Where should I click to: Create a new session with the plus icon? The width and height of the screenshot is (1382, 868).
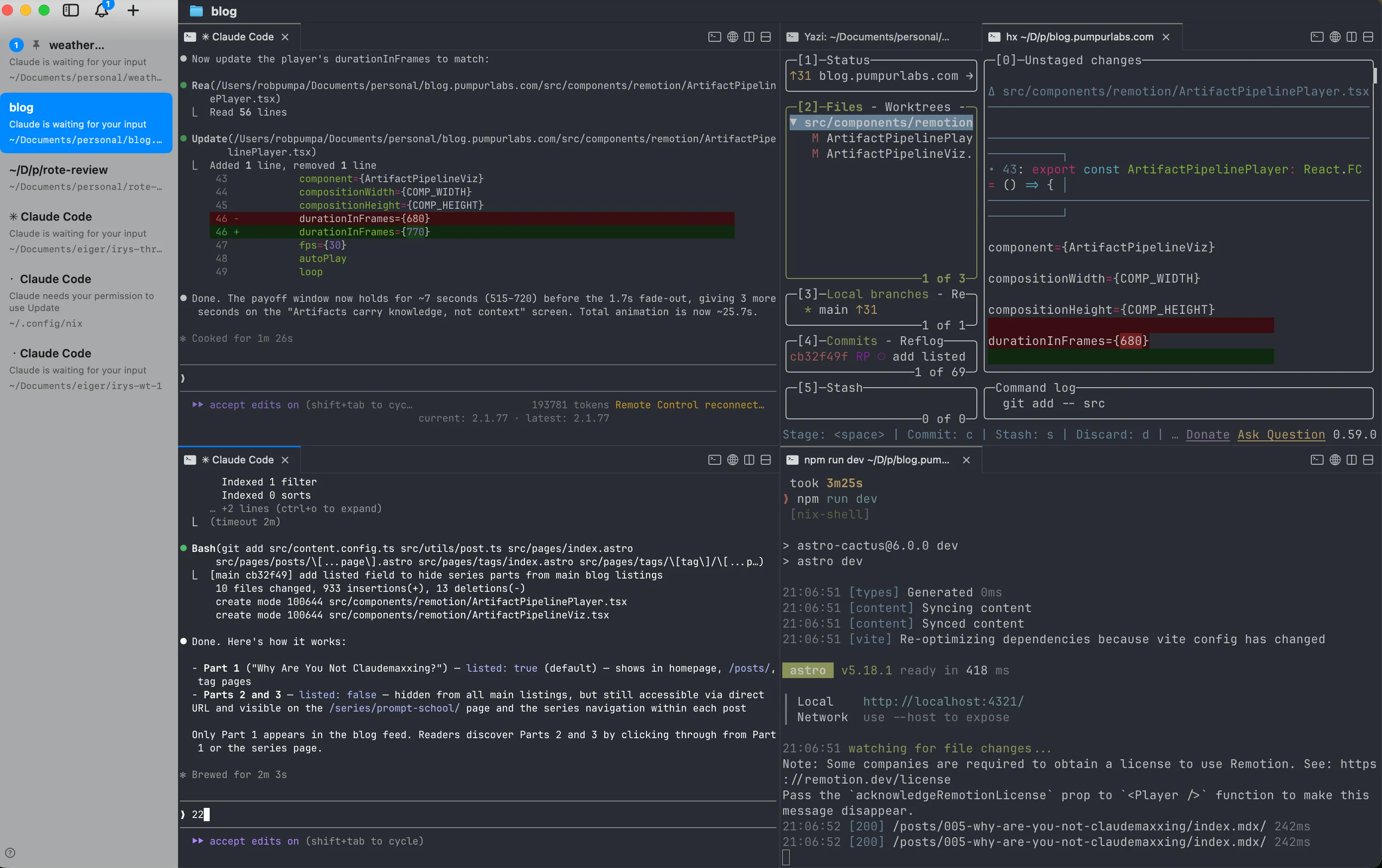coord(133,10)
